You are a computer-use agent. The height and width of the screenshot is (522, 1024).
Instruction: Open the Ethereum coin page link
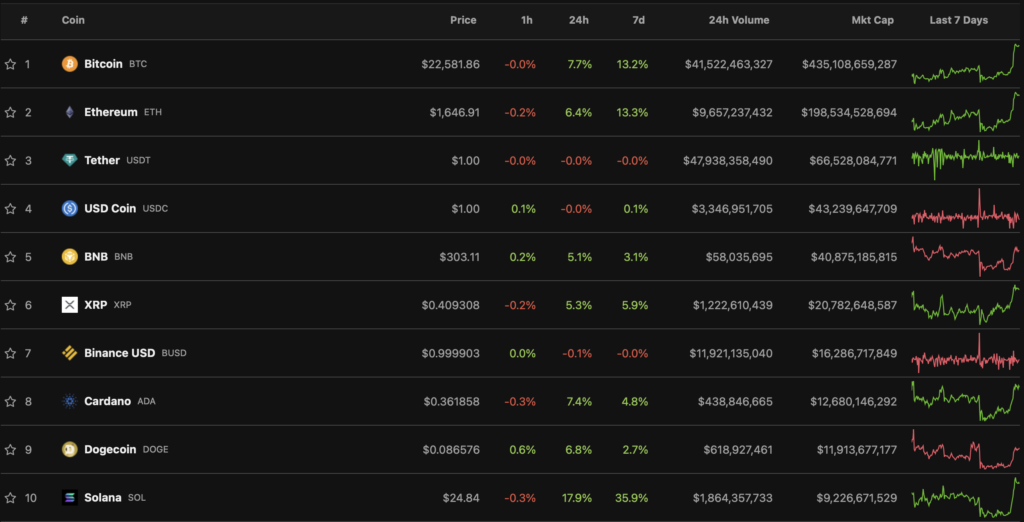tap(110, 112)
